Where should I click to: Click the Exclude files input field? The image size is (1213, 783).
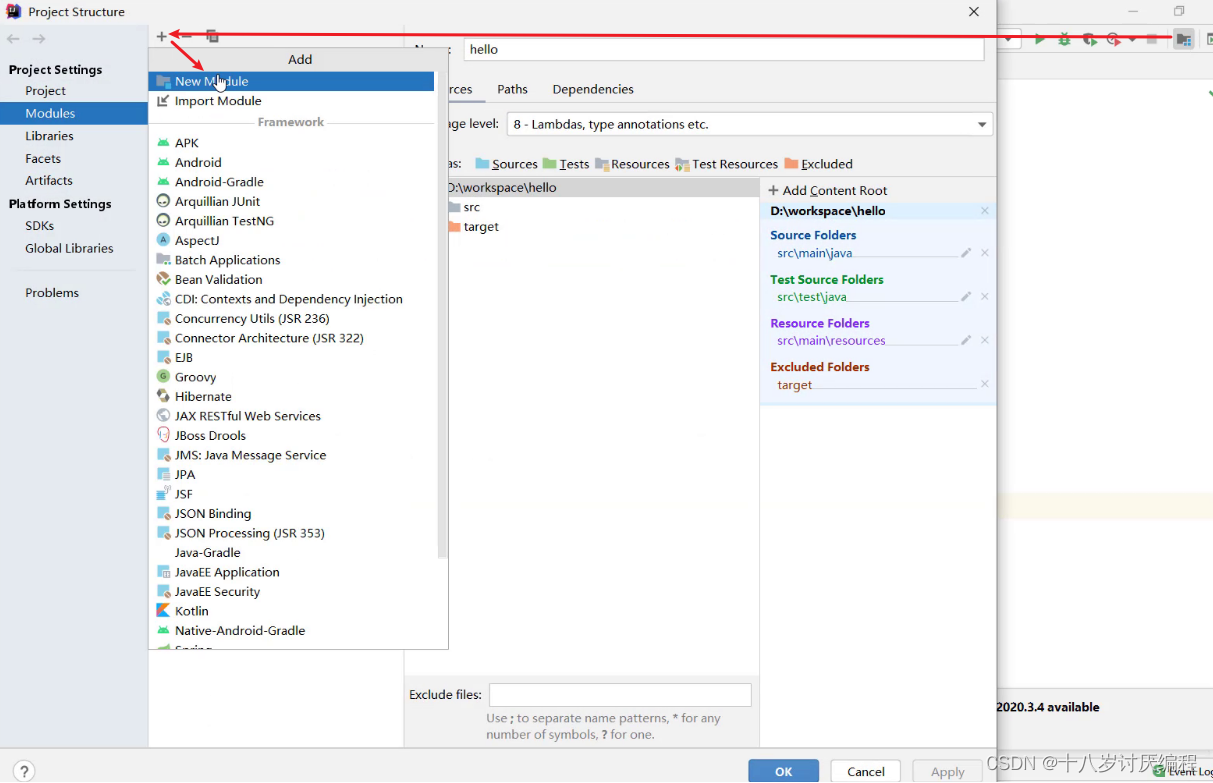(x=620, y=695)
